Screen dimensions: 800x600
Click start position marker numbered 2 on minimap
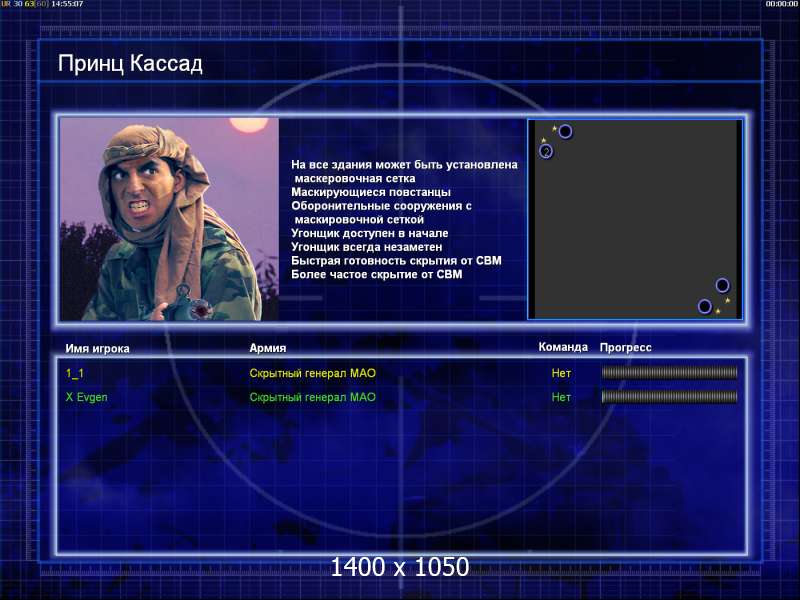point(546,151)
